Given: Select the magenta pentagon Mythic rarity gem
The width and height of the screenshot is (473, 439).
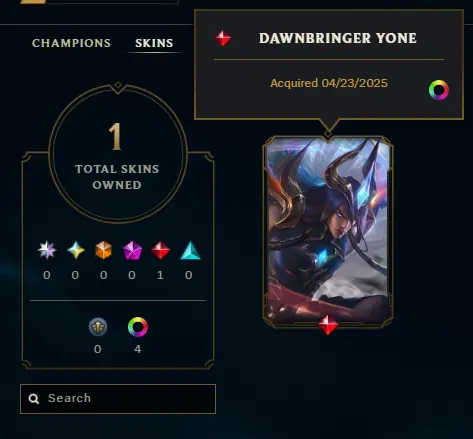Looking at the screenshot, I should click(132, 250).
